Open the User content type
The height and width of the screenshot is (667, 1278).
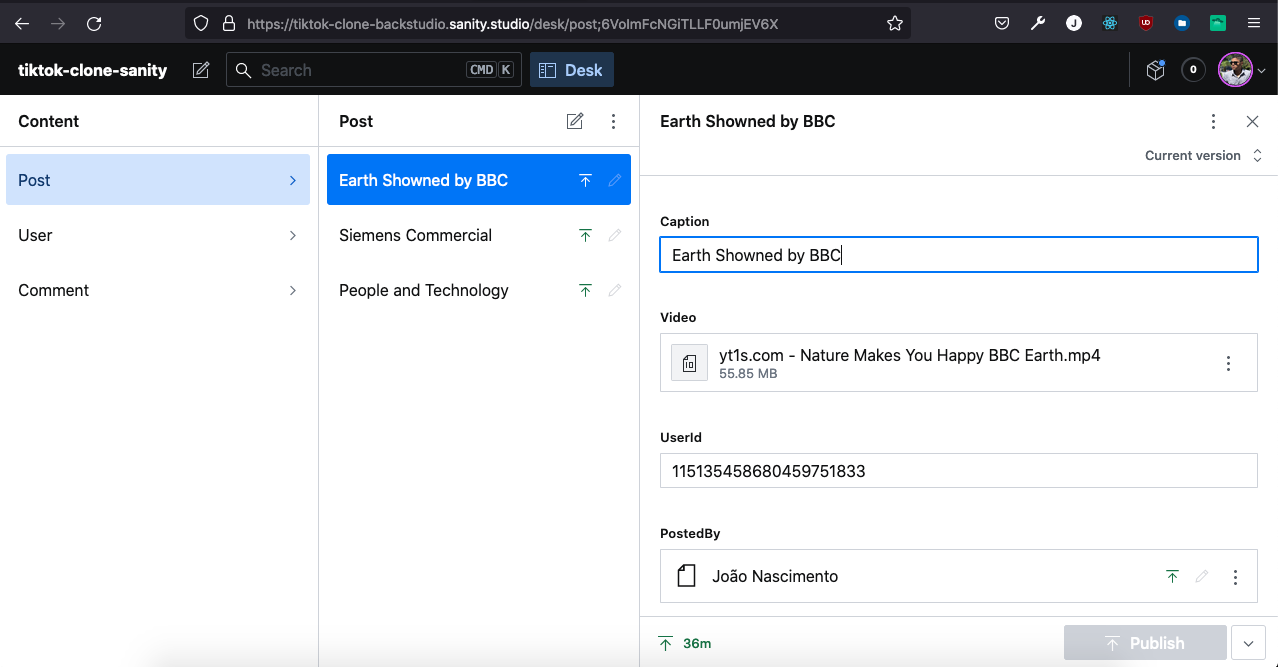coord(158,235)
